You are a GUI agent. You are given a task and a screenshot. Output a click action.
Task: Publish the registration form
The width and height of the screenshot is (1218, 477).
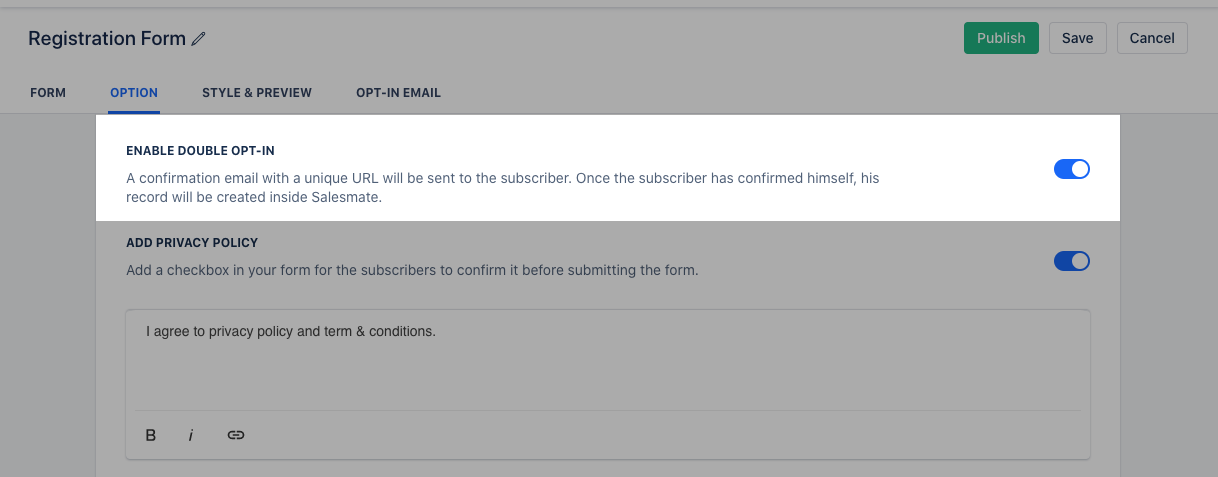(x=1001, y=38)
